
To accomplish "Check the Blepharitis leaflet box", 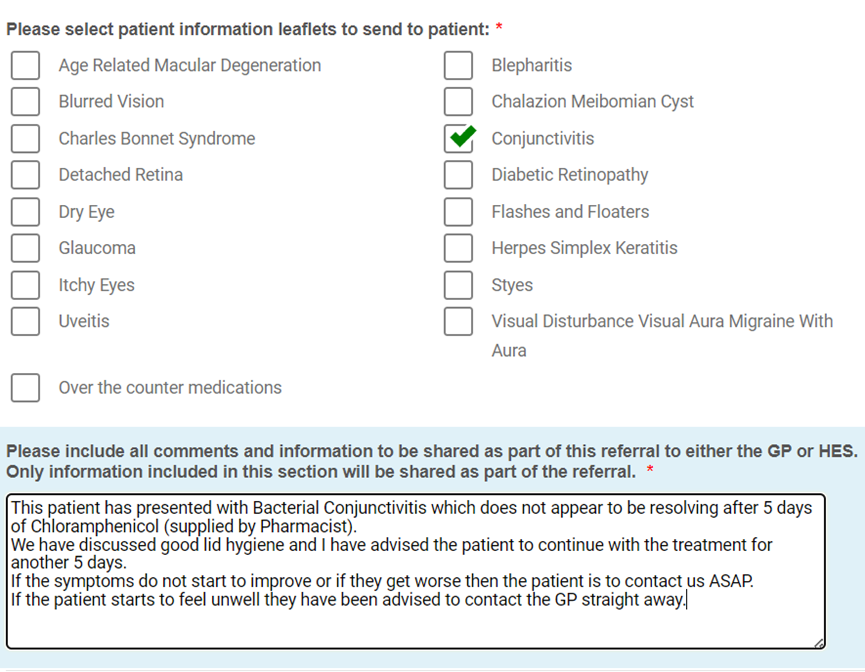I will (x=458, y=65).
